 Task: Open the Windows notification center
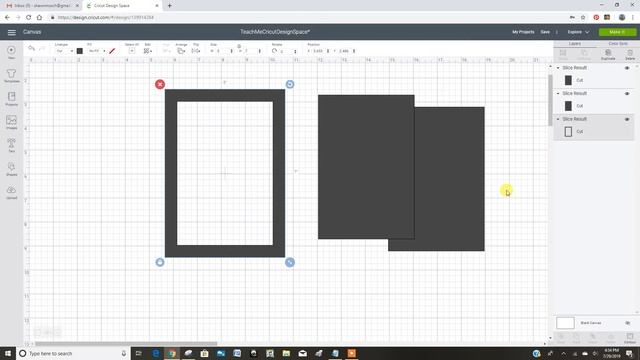tap(629, 353)
